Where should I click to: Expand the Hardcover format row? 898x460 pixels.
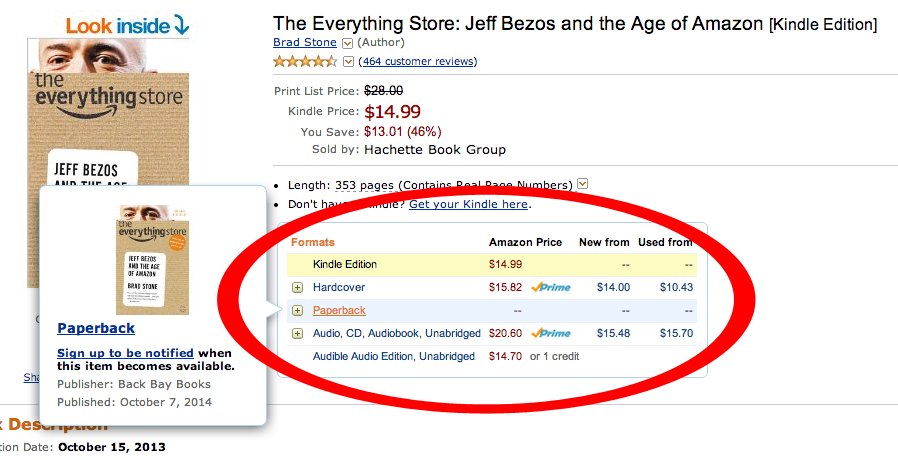297,287
